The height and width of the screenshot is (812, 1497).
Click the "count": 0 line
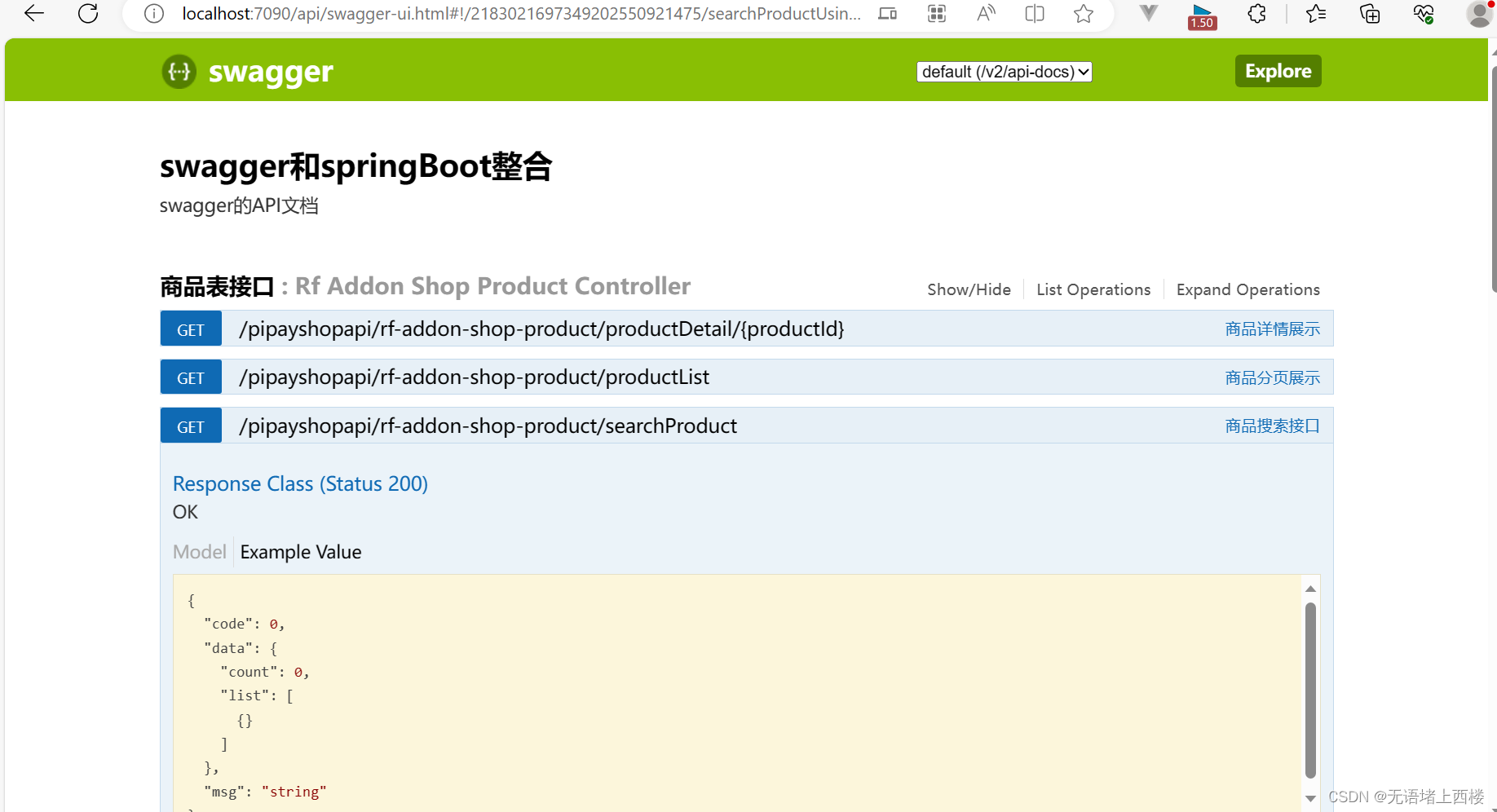(x=264, y=672)
